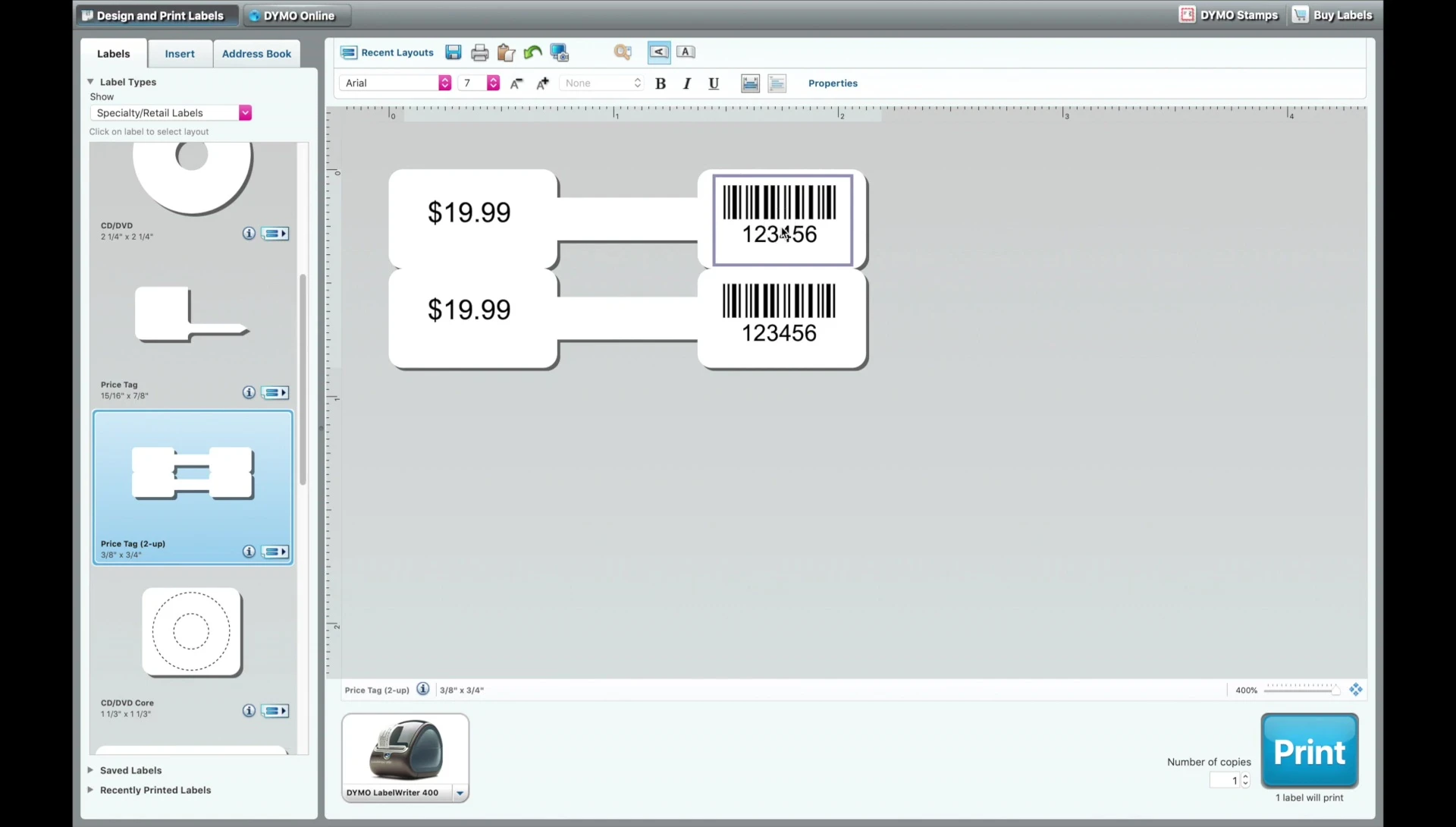
Task: Click the Save icon in toolbar
Action: [453, 52]
